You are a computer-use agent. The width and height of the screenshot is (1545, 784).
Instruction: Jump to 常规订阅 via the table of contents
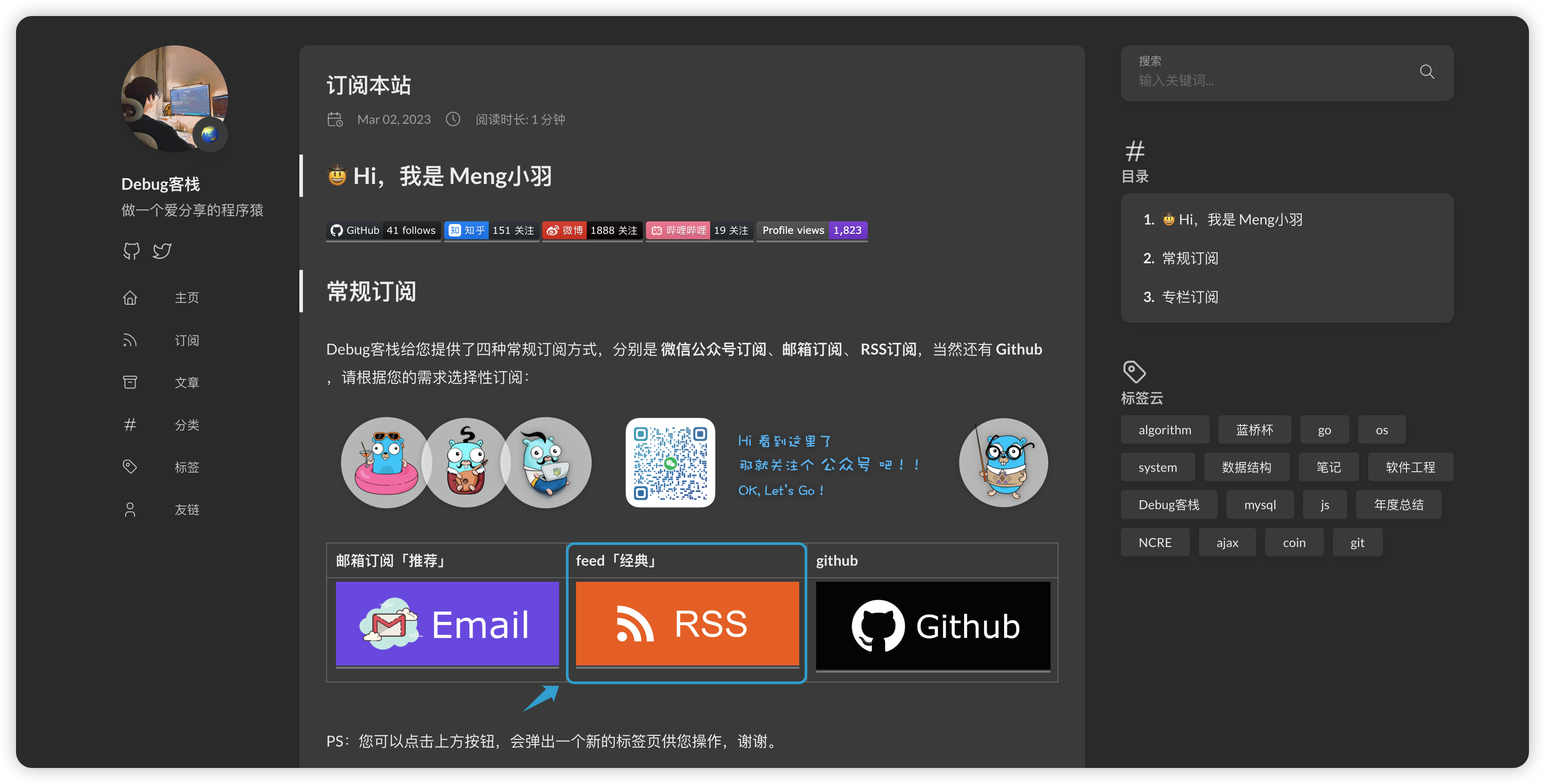point(1190,258)
